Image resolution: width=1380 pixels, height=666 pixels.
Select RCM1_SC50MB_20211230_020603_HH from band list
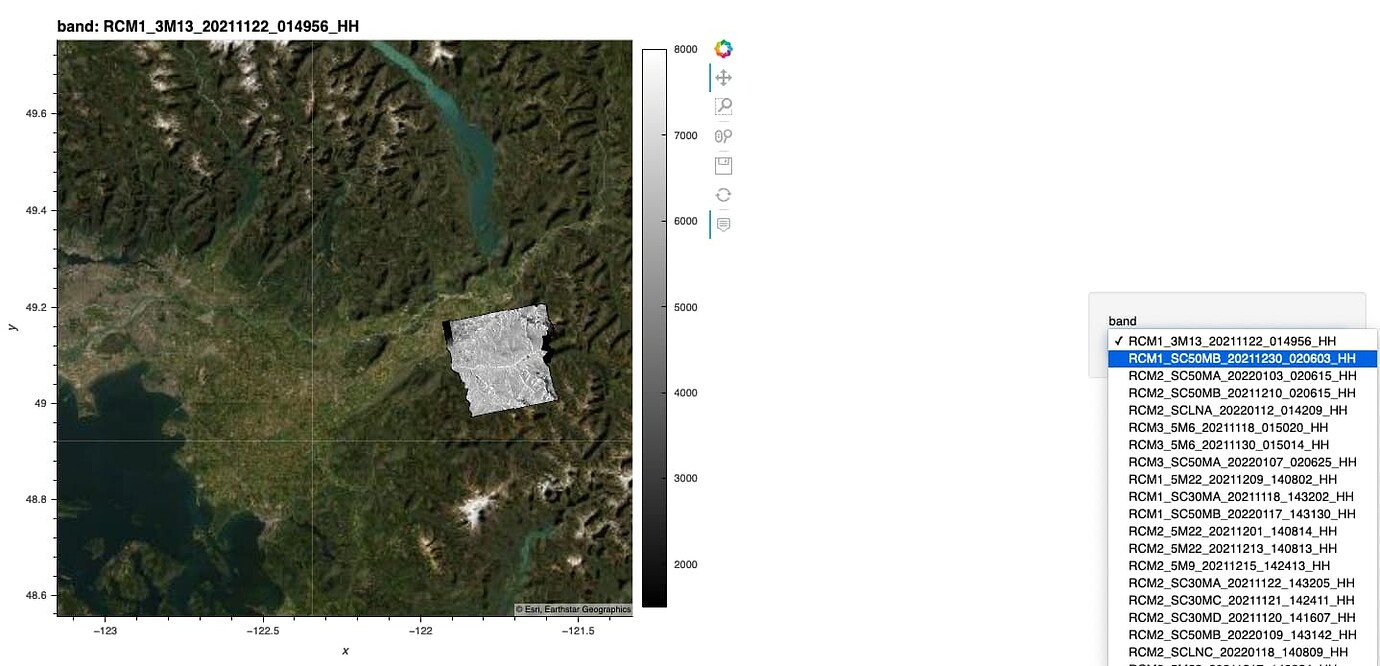point(1242,358)
